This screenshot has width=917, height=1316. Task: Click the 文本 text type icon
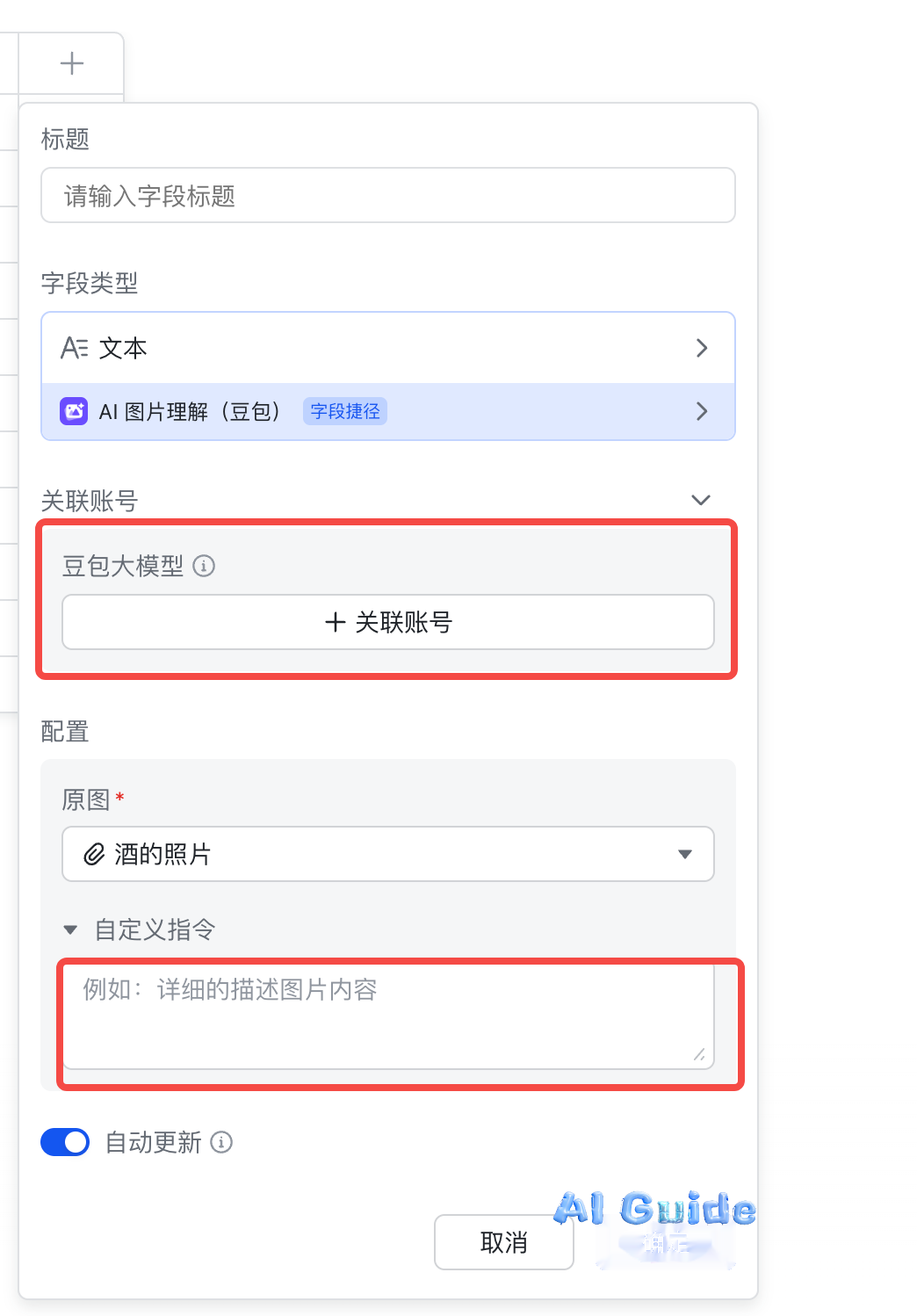pyautogui.click(x=75, y=348)
